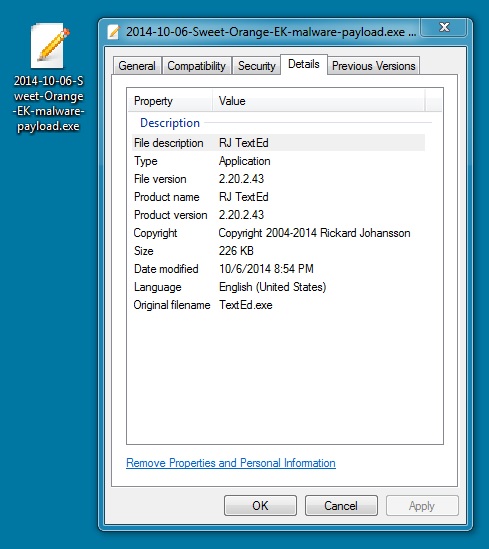The width and height of the screenshot is (489, 549).
Task: Select the Copyright property row
Action: click(x=278, y=233)
